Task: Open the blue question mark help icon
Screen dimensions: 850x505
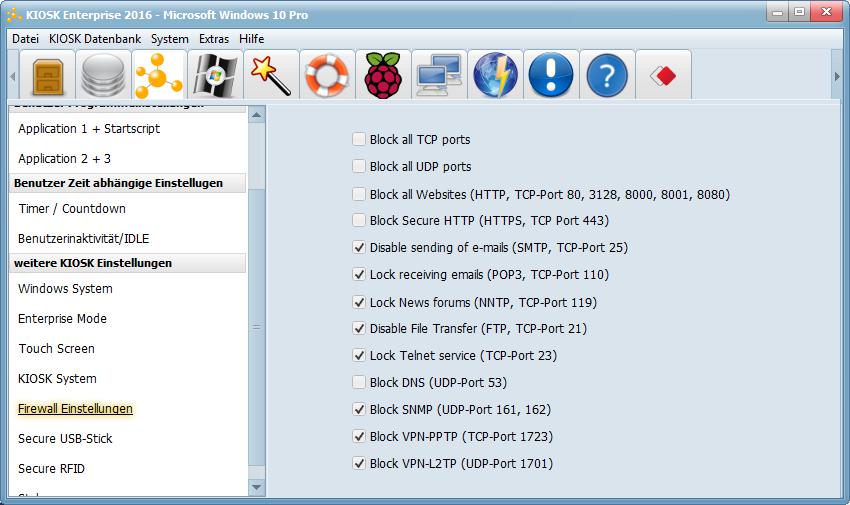Action: click(607, 75)
